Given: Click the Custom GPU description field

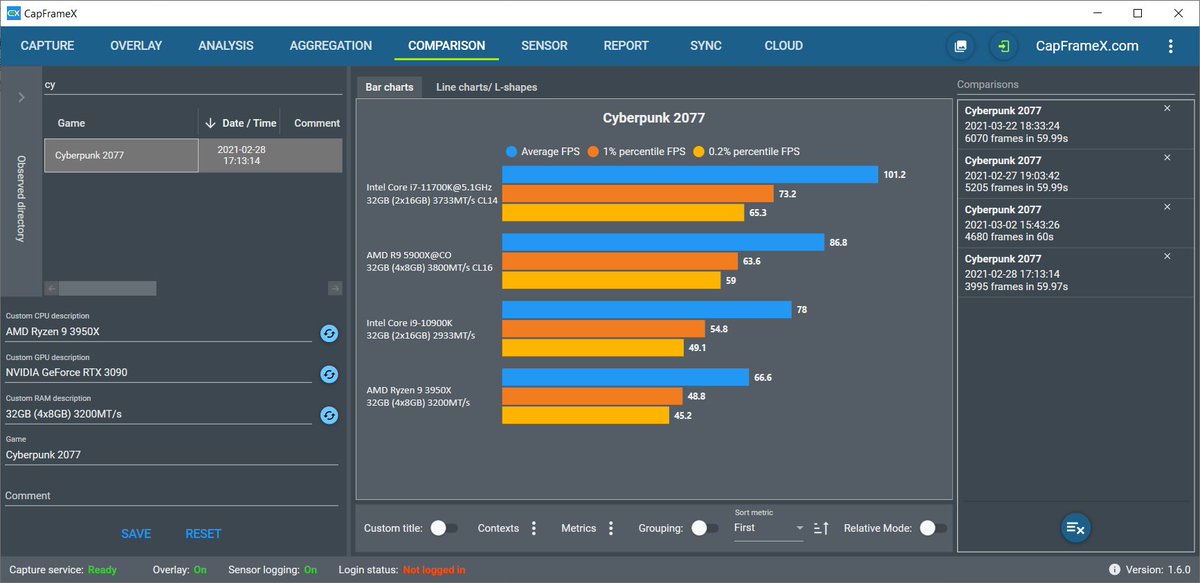Looking at the screenshot, I should click(158, 373).
